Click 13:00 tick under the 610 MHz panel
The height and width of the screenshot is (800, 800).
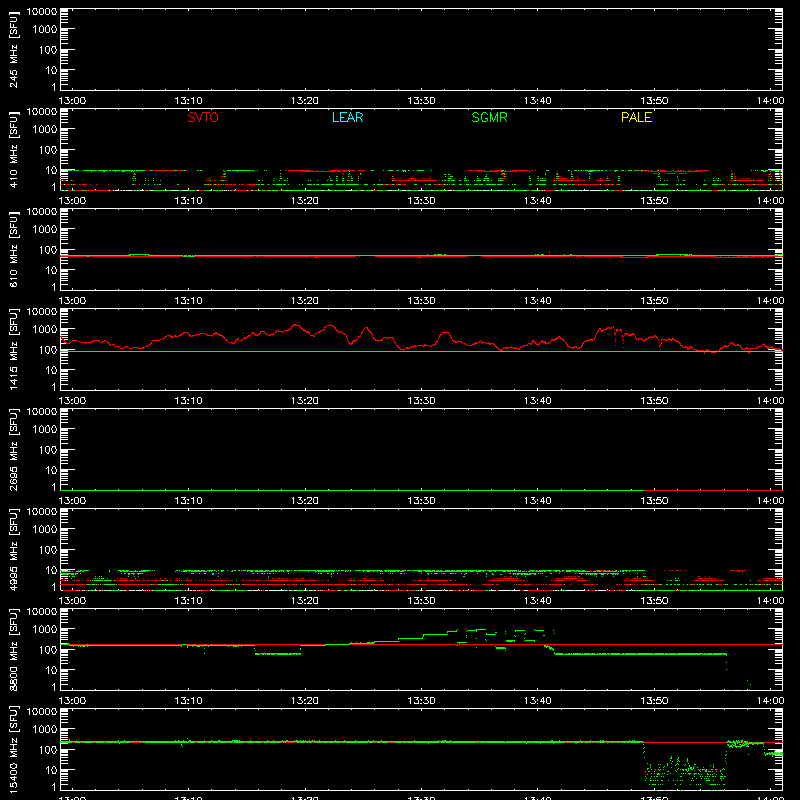72,301
